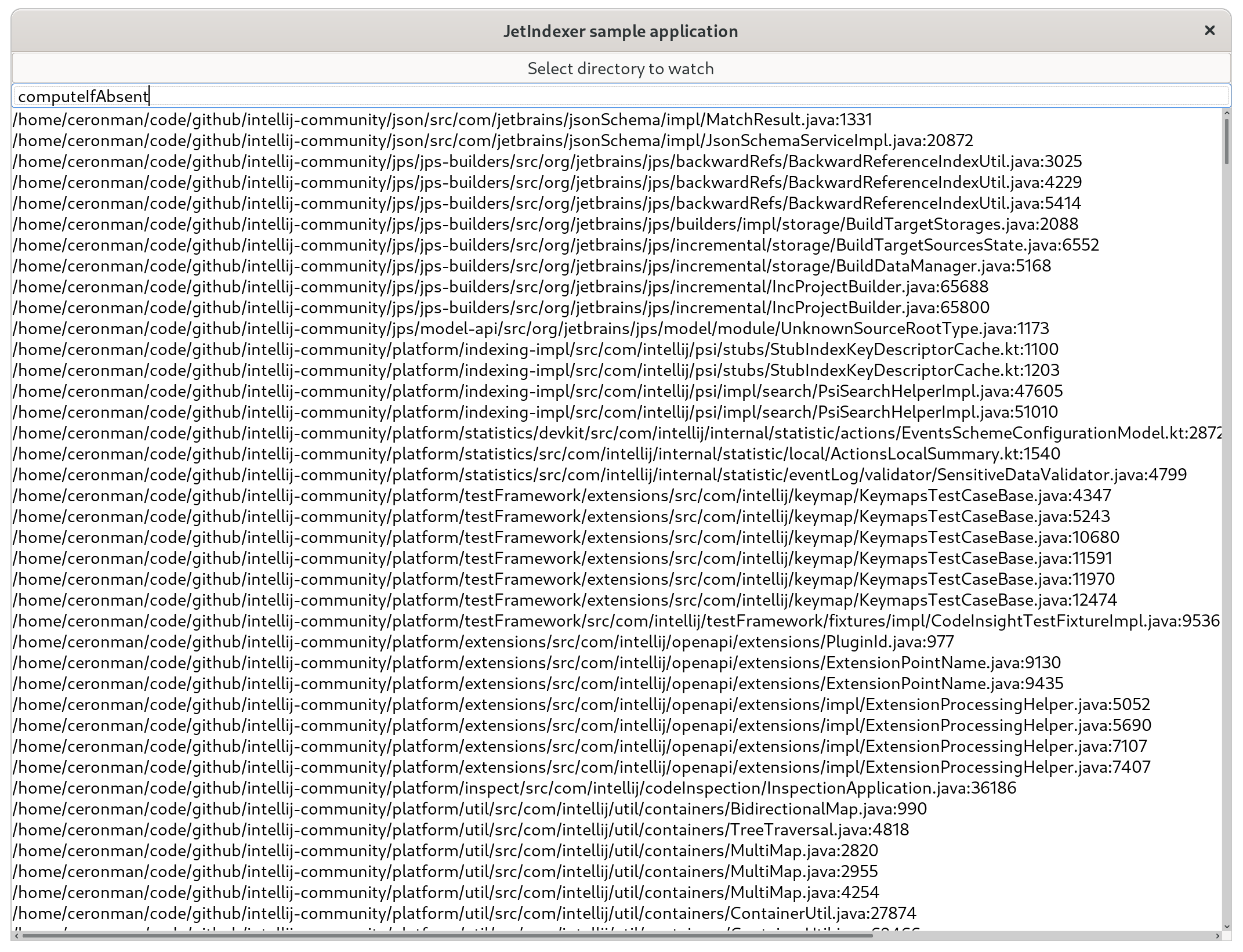Select the PluginId.java:977 result
This screenshot has width=1243, height=952.
pos(483,642)
